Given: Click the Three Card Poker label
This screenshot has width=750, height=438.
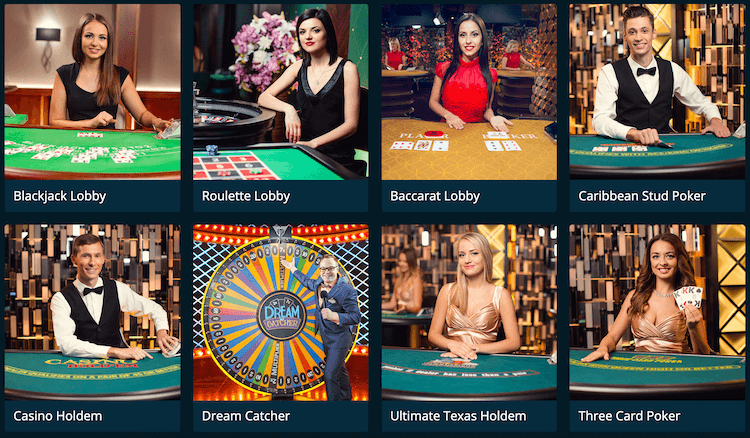Looking at the screenshot, I should [629, 416].
